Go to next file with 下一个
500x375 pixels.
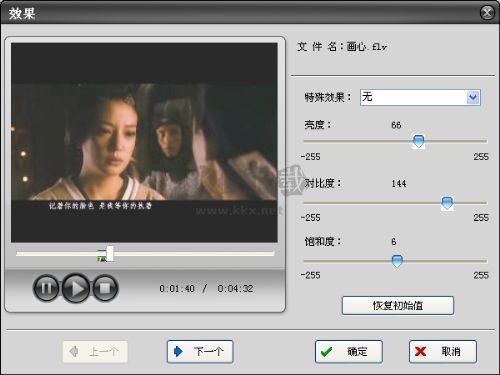click(x=200, y=351)
